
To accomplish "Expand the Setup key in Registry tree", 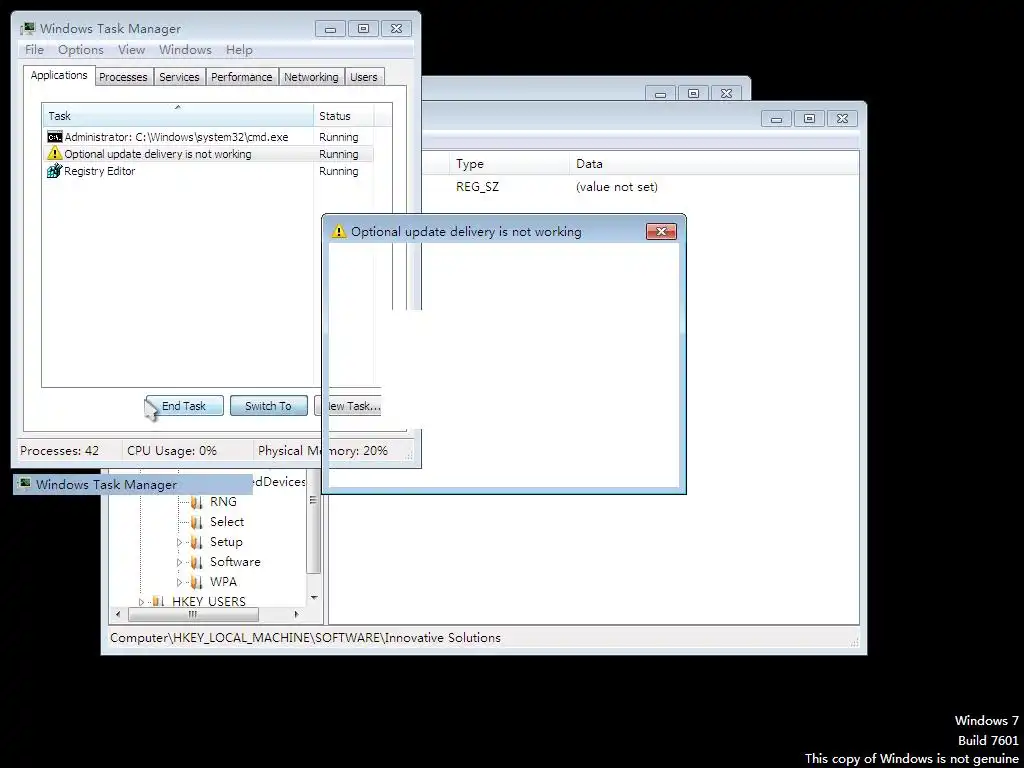I will click(x=180, y=542).
